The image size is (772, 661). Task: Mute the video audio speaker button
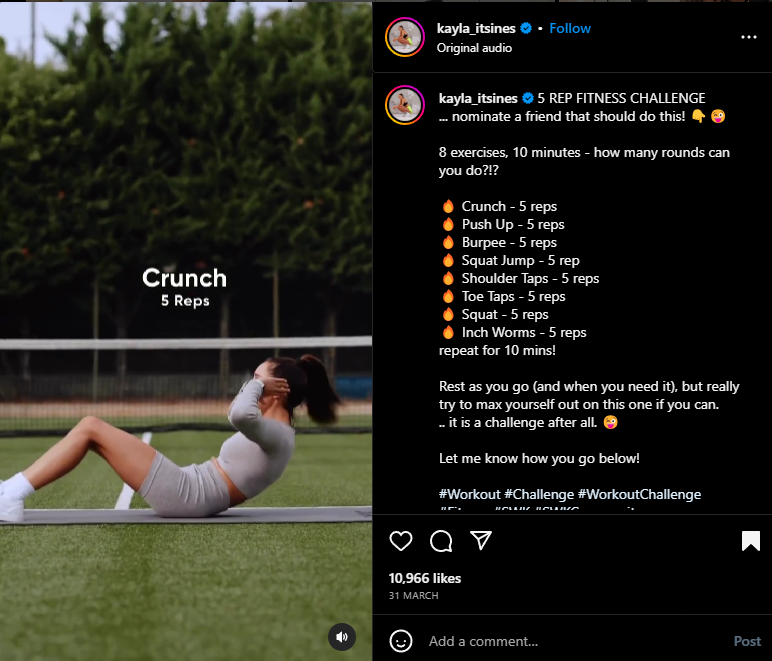click(342, 637)
